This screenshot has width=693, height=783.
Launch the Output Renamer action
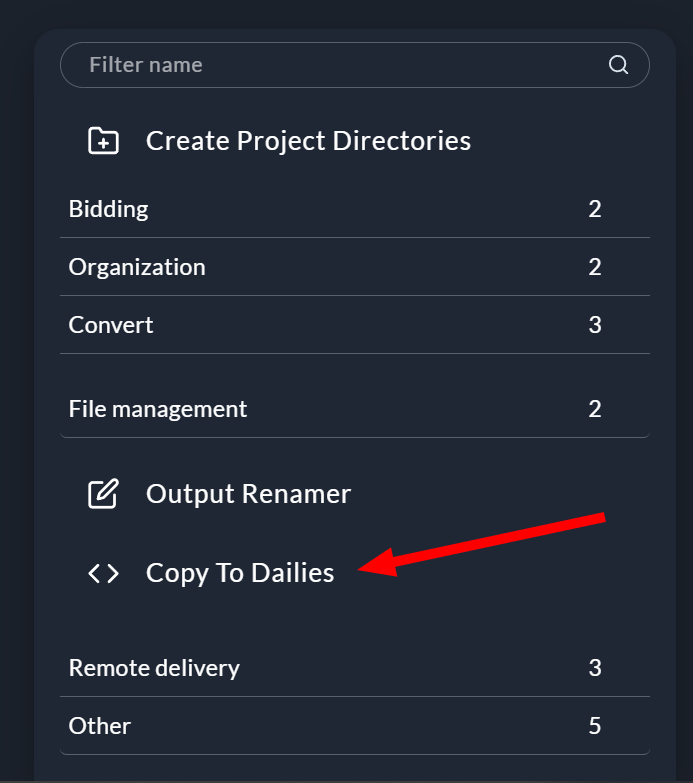(248, 494)
